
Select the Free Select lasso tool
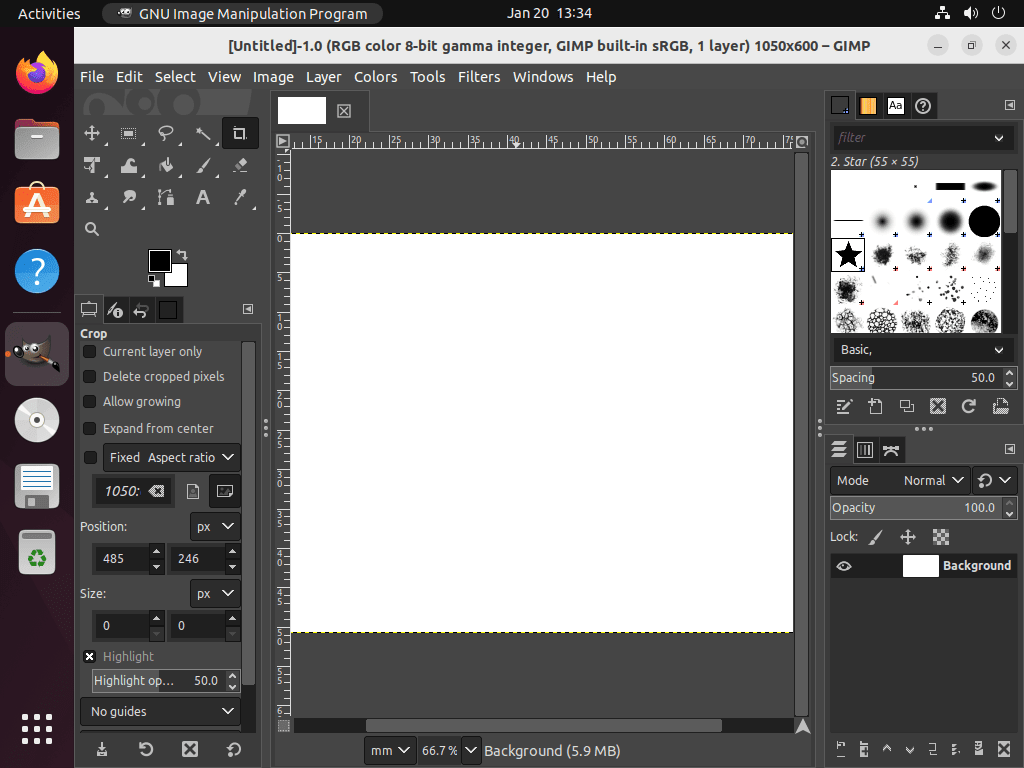click(166, 133)
